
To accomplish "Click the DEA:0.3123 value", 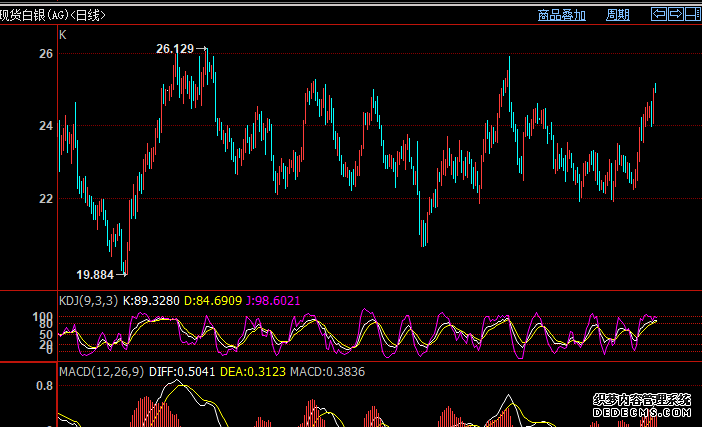I will point(253,372).
